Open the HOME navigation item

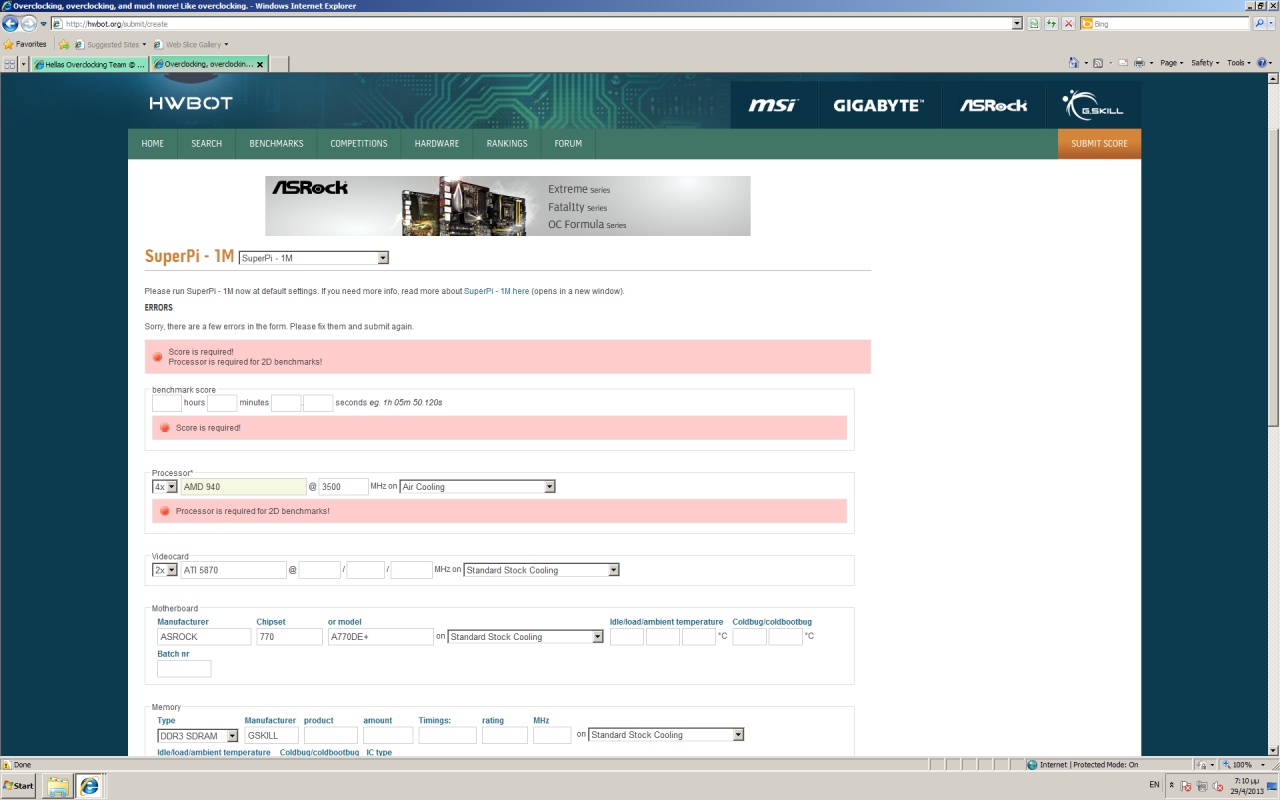152,144
